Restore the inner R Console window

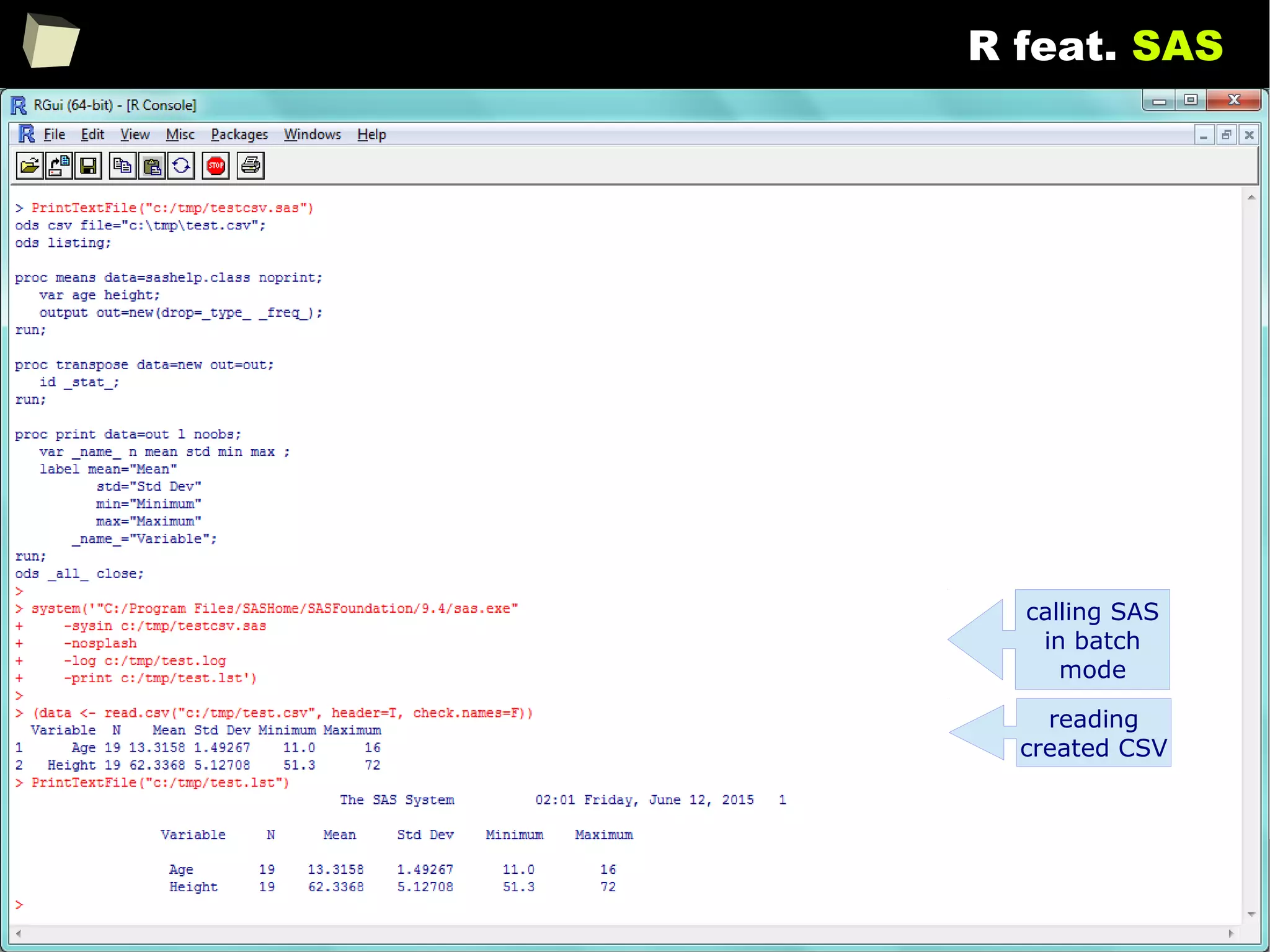pos(1227,135)
